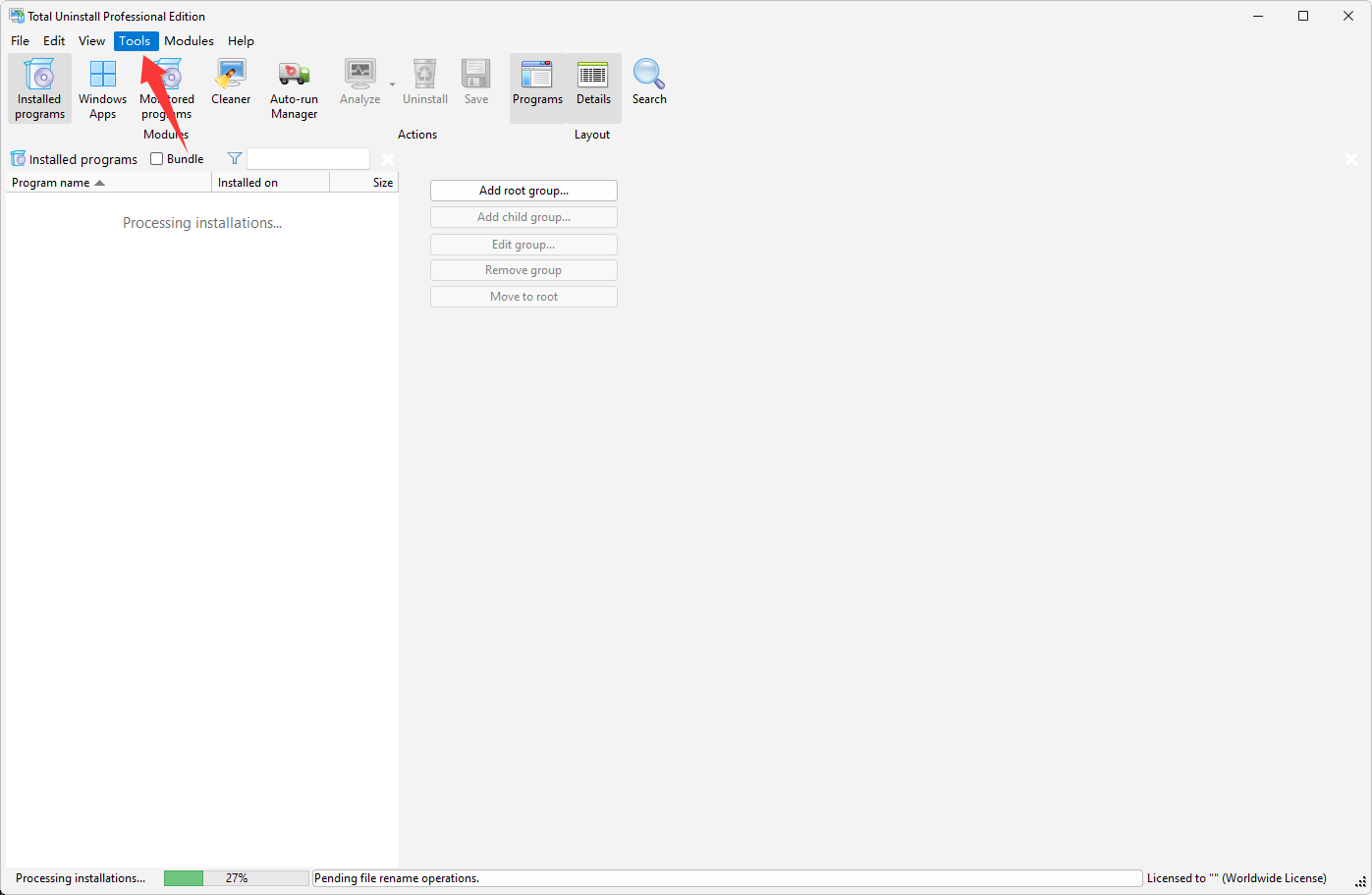Minimize the Total Uninstall window
1372x895 pixels.
(1258, 16)
